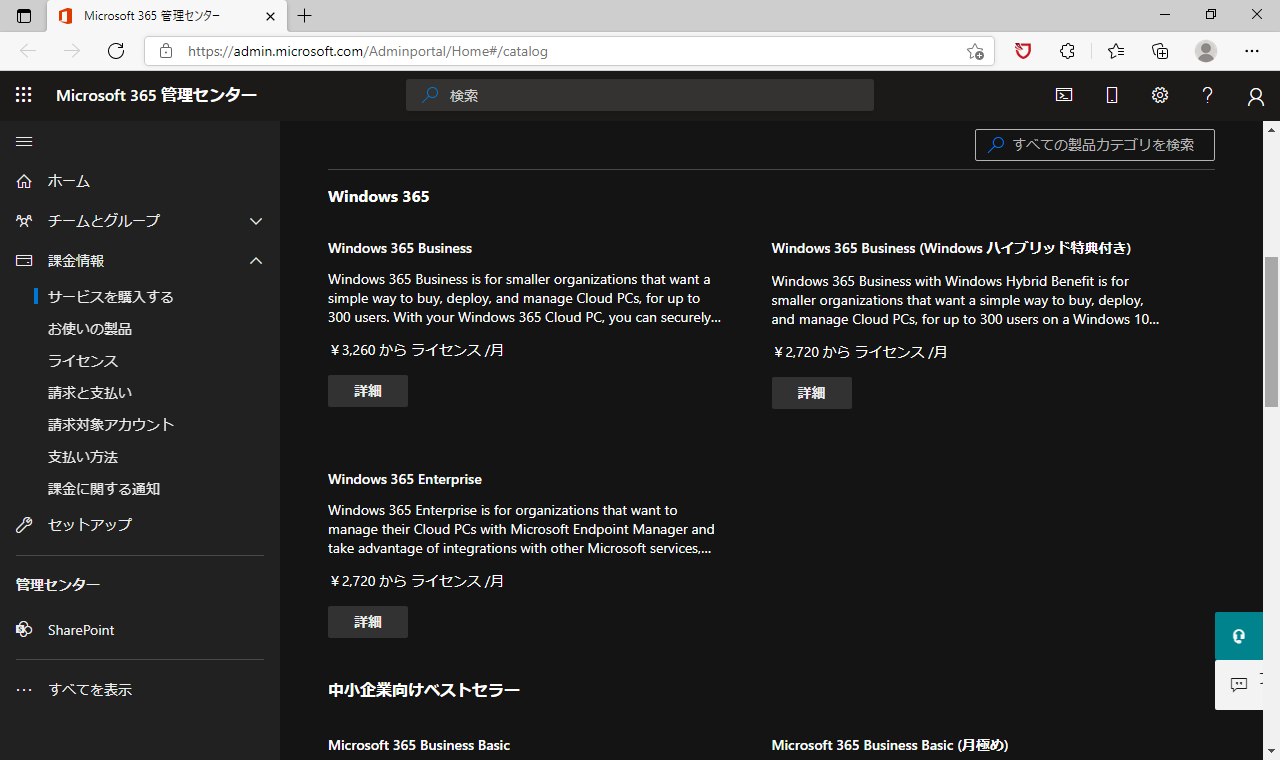Screen dimensions: 1280x760
Task: Focus すべての製品カテゴリを検索 field
Action: [1095, 145]
